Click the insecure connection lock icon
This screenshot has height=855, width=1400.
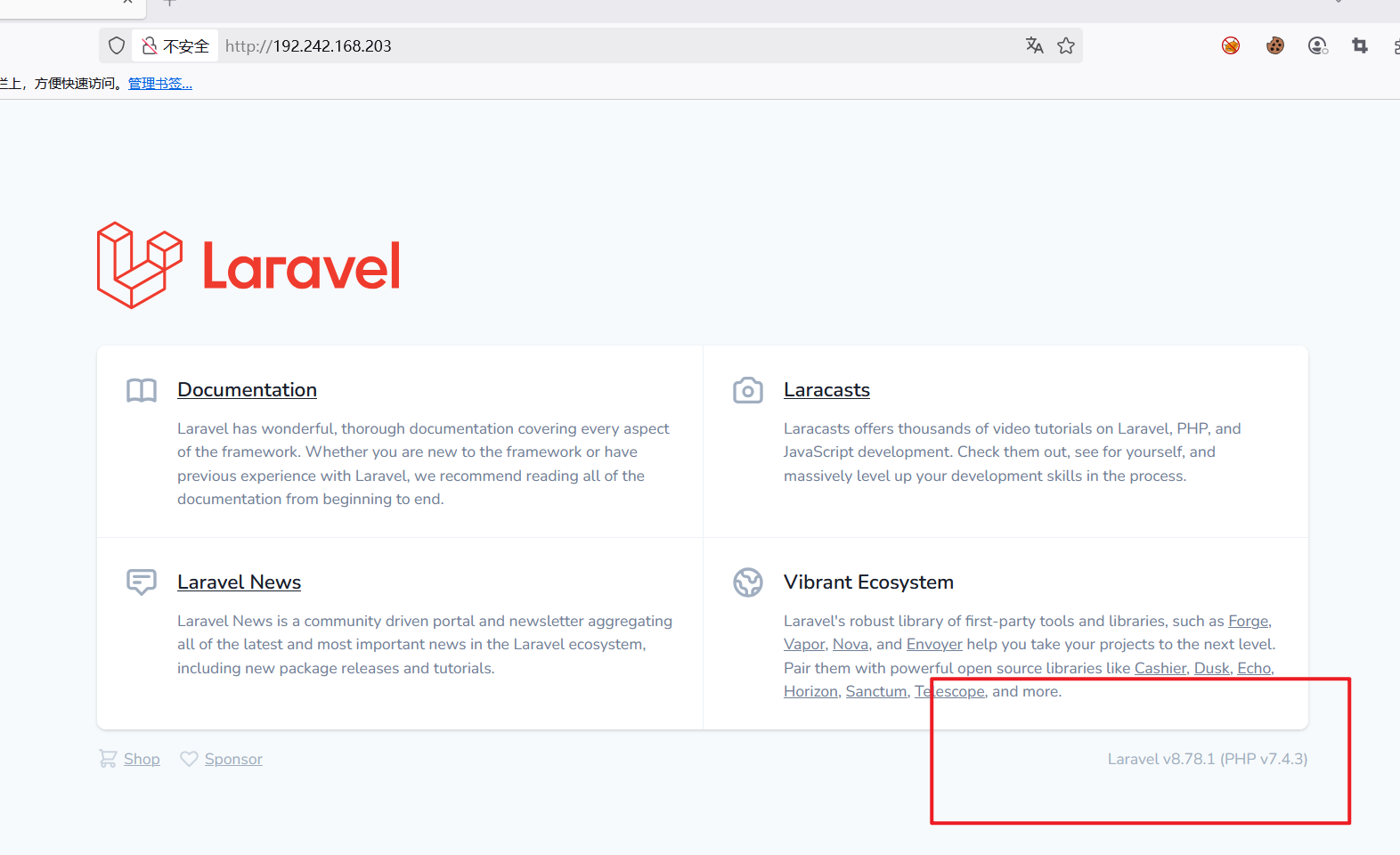coord(150,45)
